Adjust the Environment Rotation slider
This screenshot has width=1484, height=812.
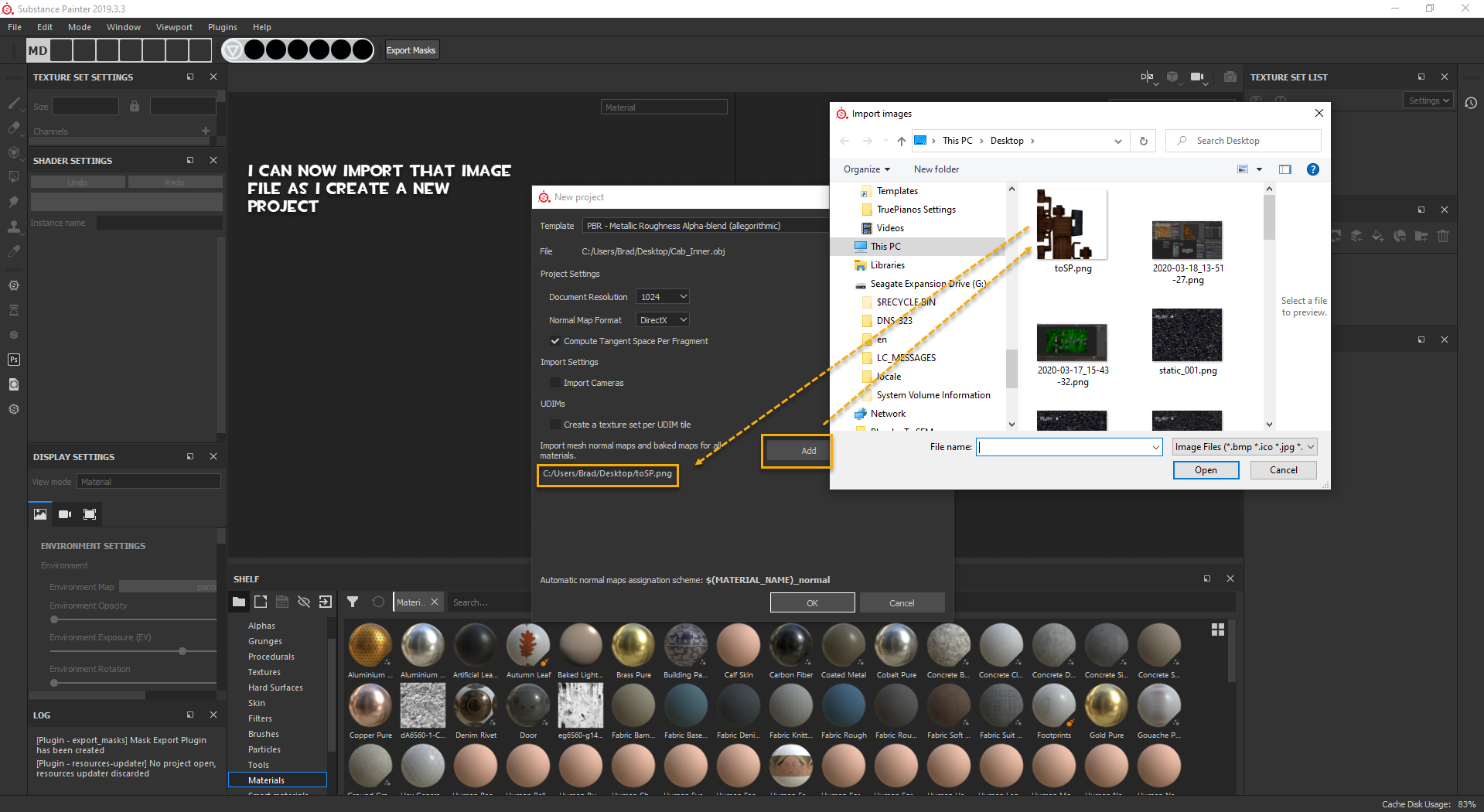pos(133,683)
